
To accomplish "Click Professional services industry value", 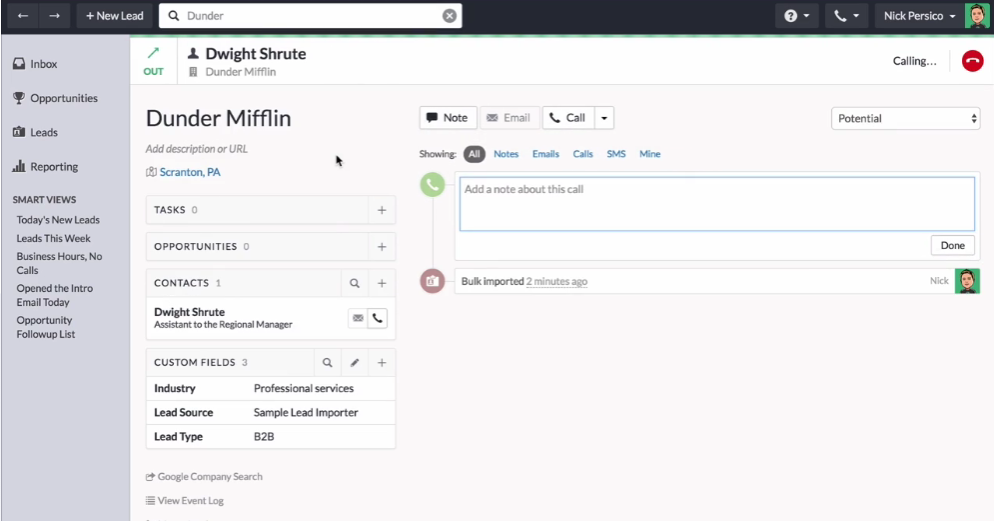I will click(x=304, y=389).
